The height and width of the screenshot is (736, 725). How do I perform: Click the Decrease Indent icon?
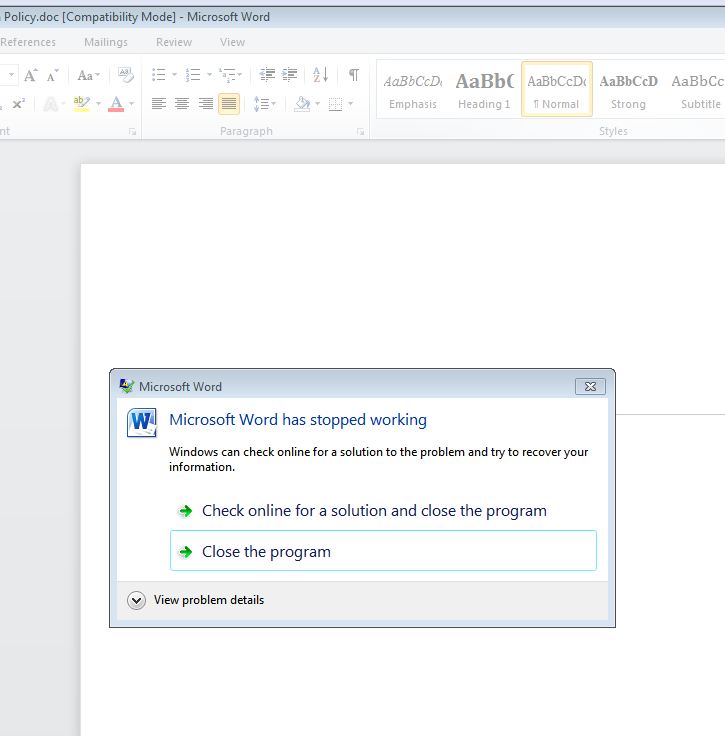click(267, 75)
